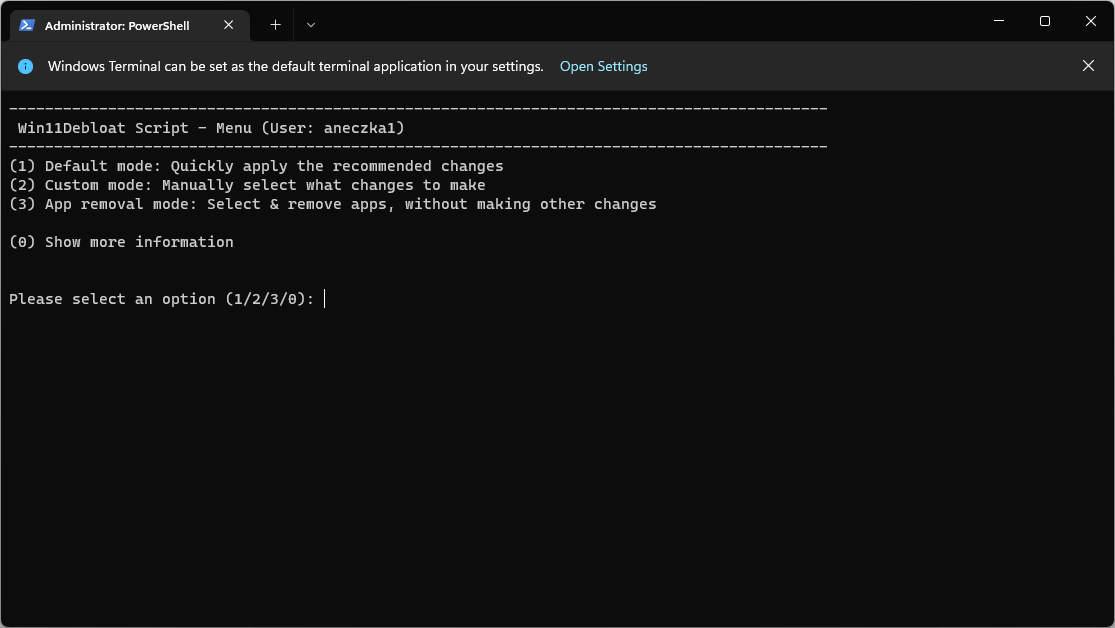Click the '(1) Default mode' menu line
Viewport: 1115px width, 628px height.
coord(256,166)
